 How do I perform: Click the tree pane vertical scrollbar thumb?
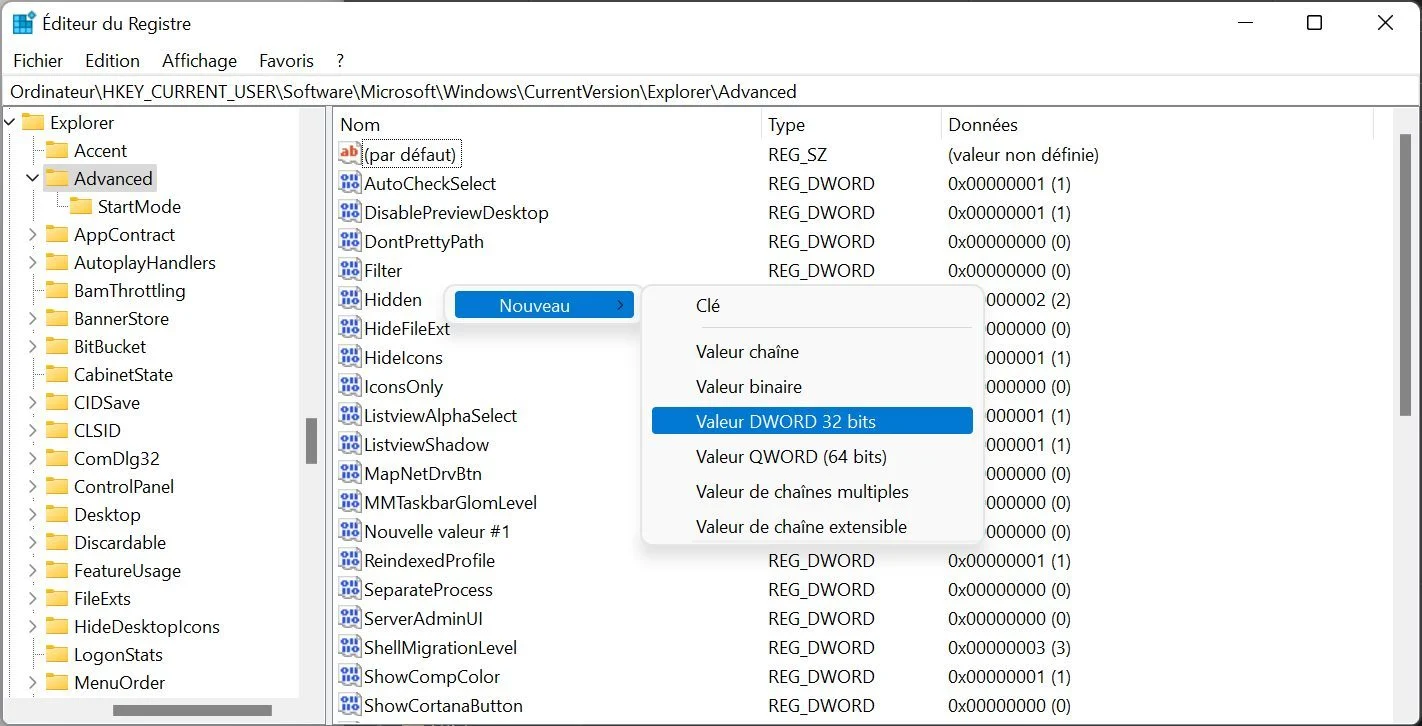pos(311,440)
